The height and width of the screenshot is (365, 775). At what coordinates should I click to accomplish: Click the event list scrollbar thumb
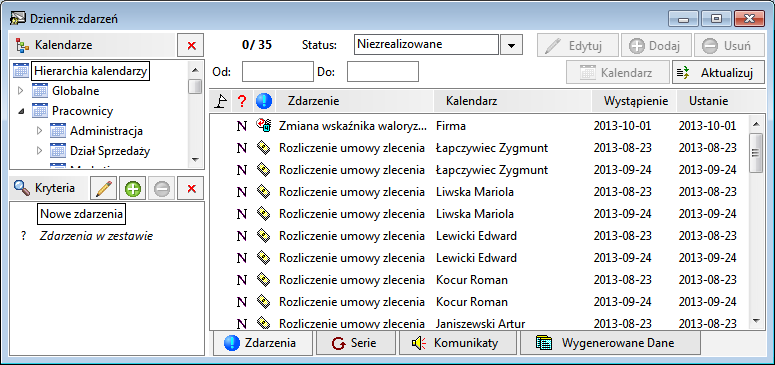[x=756, y=152]
